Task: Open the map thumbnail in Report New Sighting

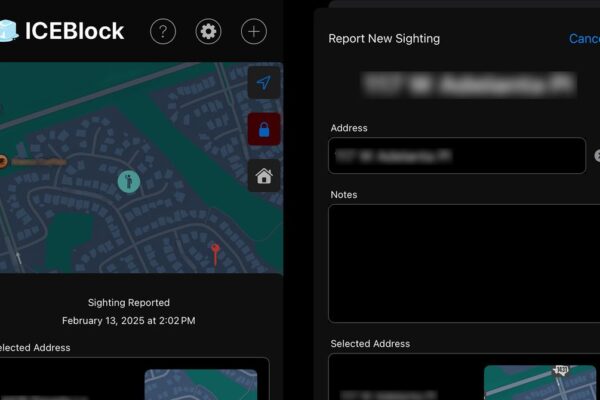Action: 540,382
